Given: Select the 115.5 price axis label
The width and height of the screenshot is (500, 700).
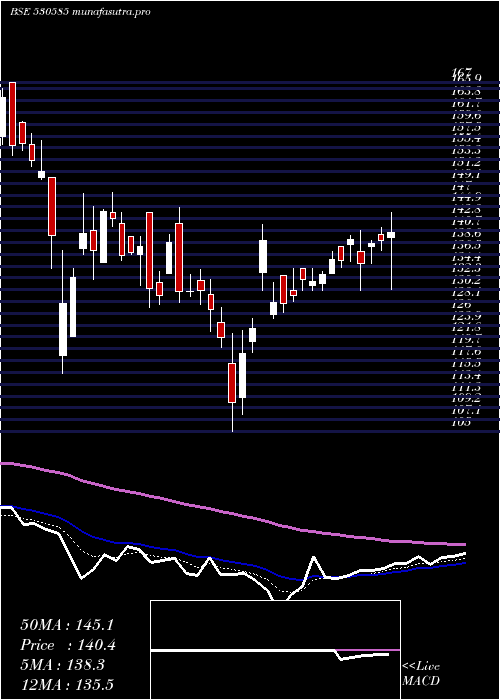Looking at the screenshot, I should point(466,363).
